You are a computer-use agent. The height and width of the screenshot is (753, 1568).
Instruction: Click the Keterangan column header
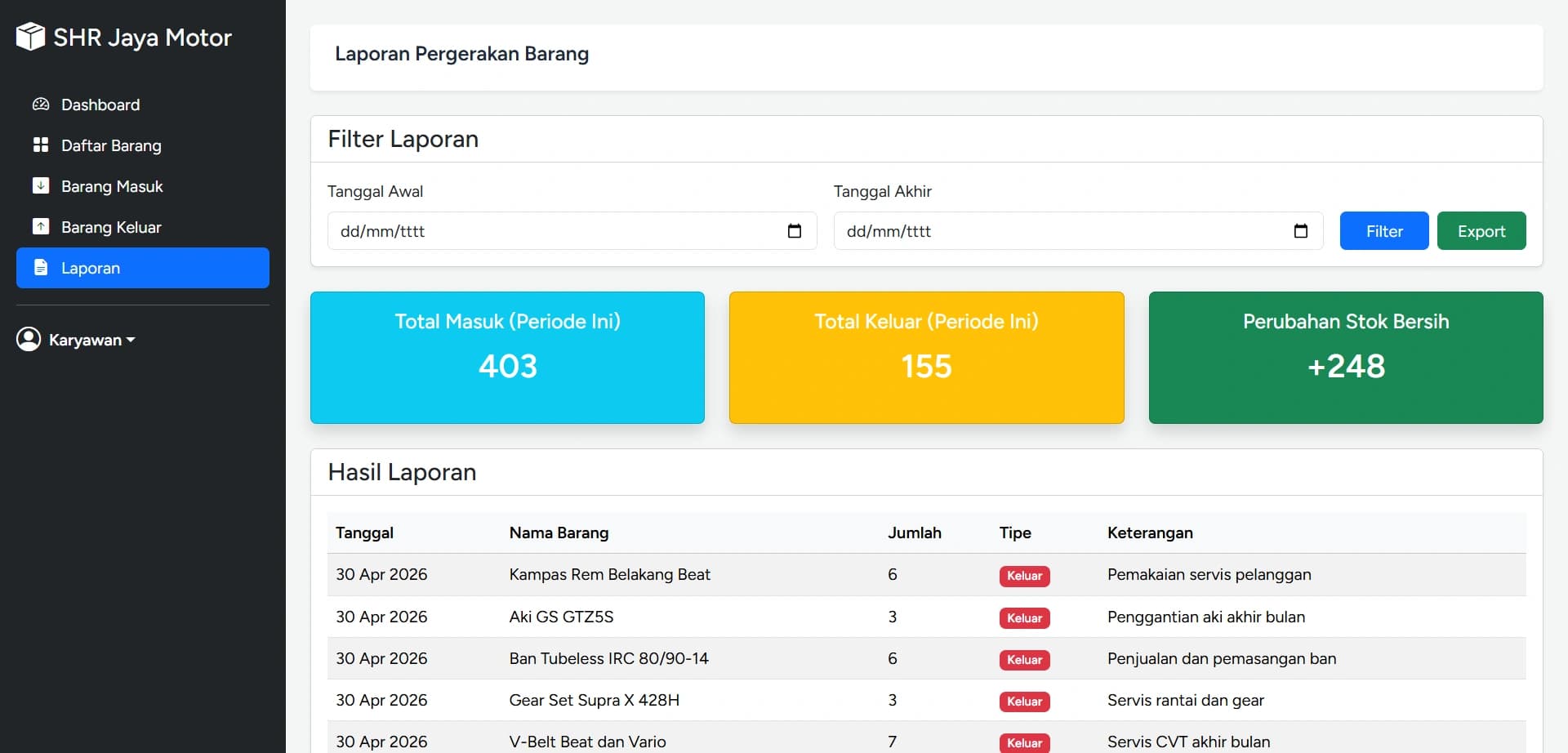tap(1150, 532)
